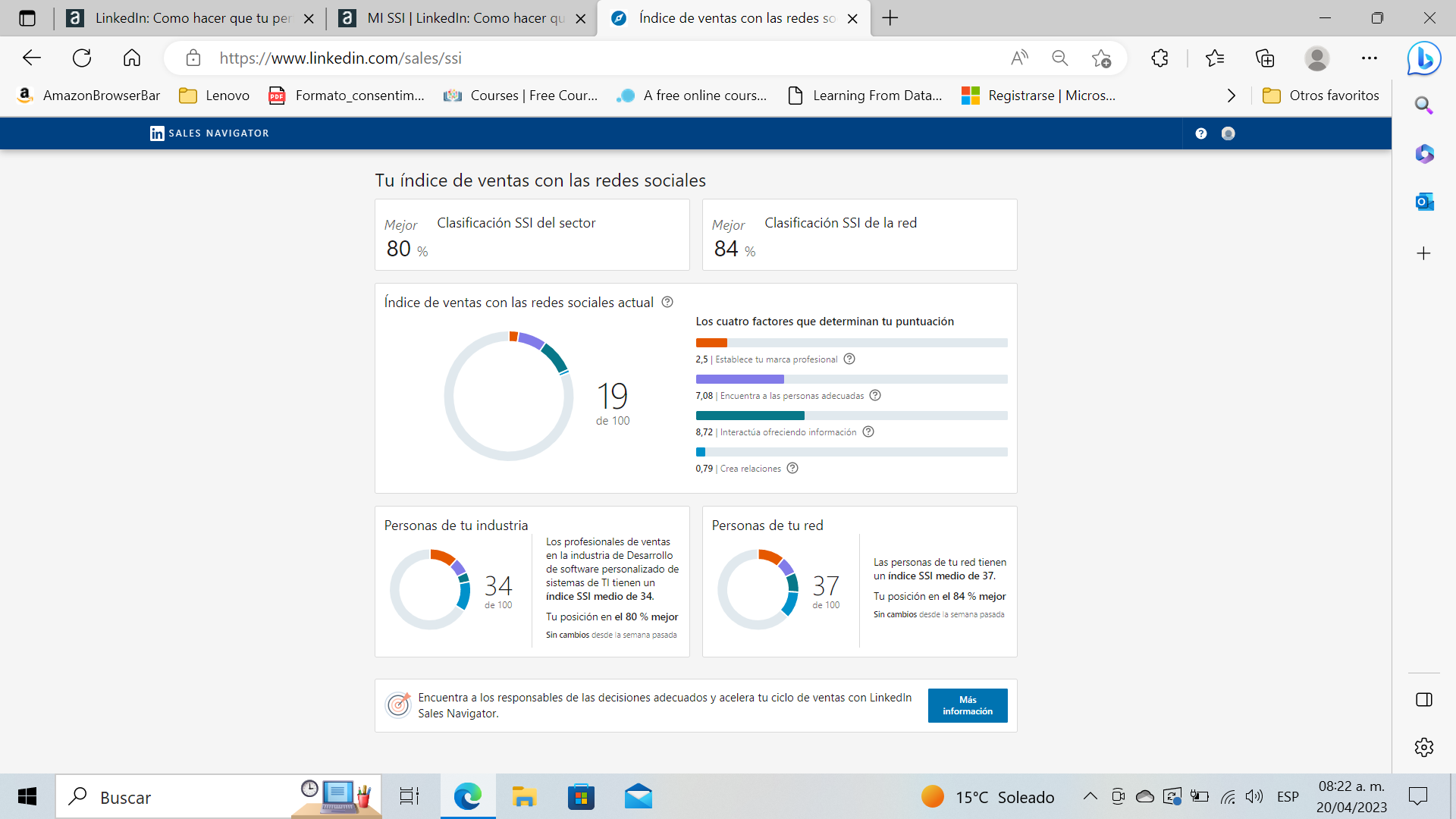Open a new browser tab
Viewport: 1456px width, 819px height.
[890, 18]
